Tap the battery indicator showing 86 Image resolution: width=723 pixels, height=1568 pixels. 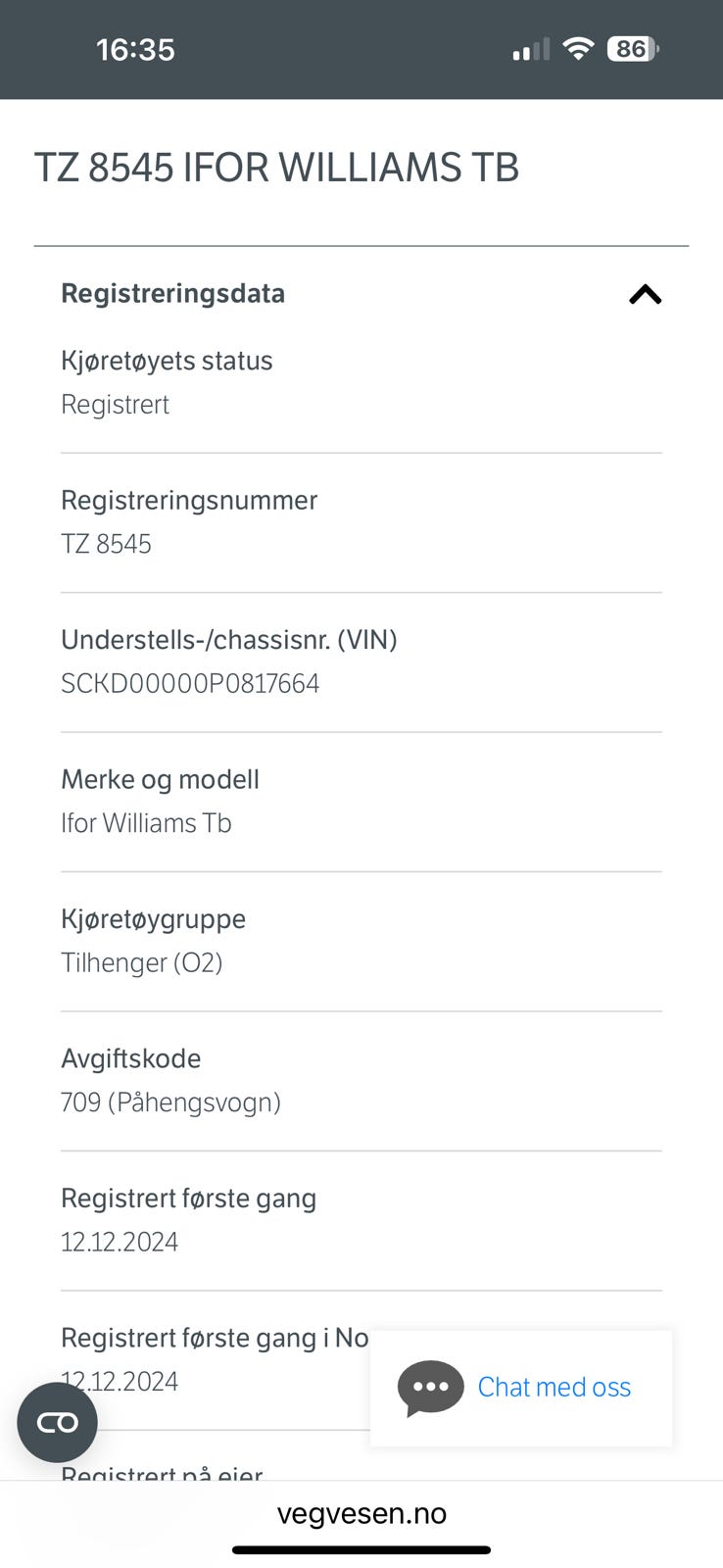(633, 49)
